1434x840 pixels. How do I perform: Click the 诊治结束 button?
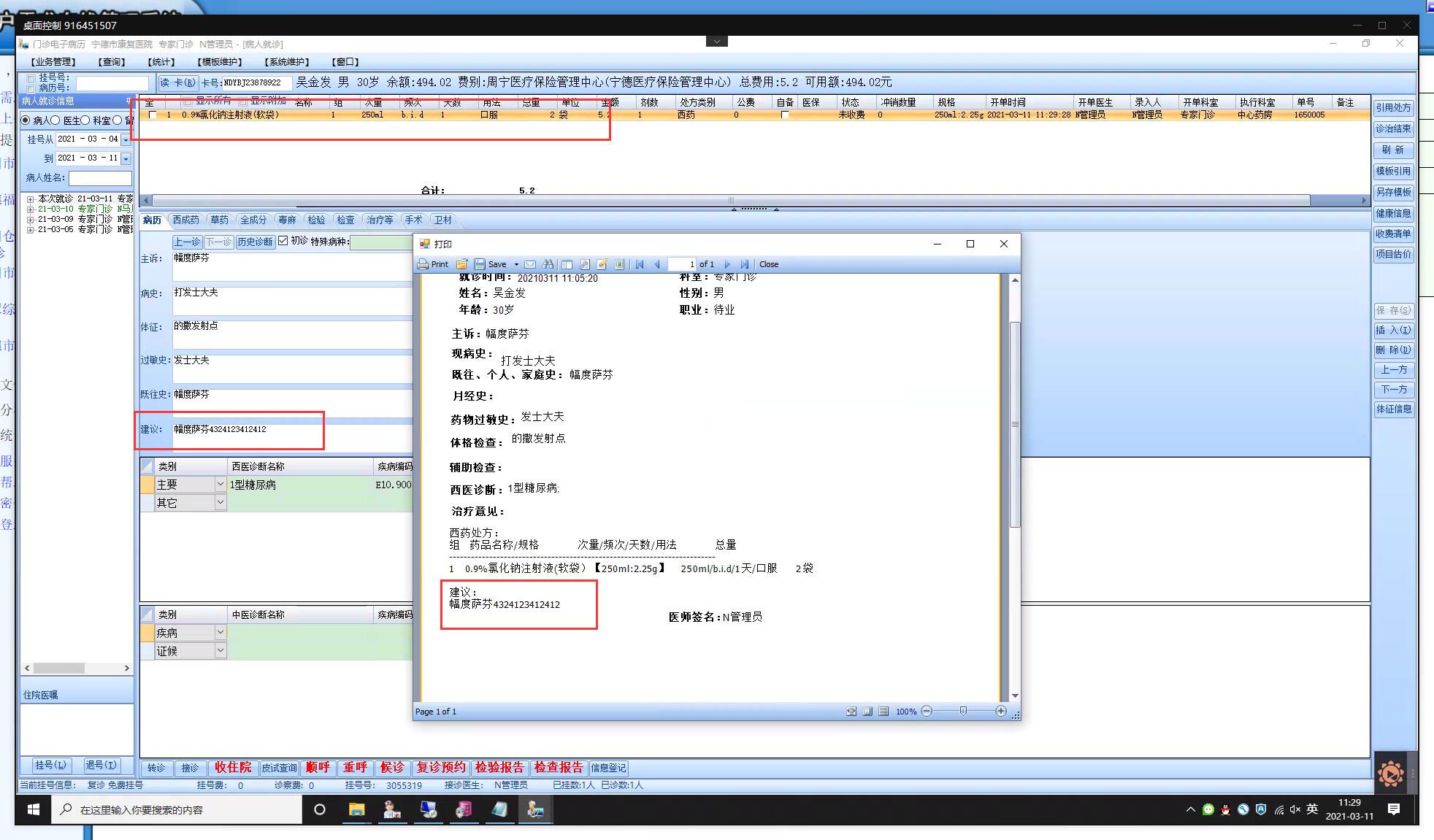[1393, 129]
